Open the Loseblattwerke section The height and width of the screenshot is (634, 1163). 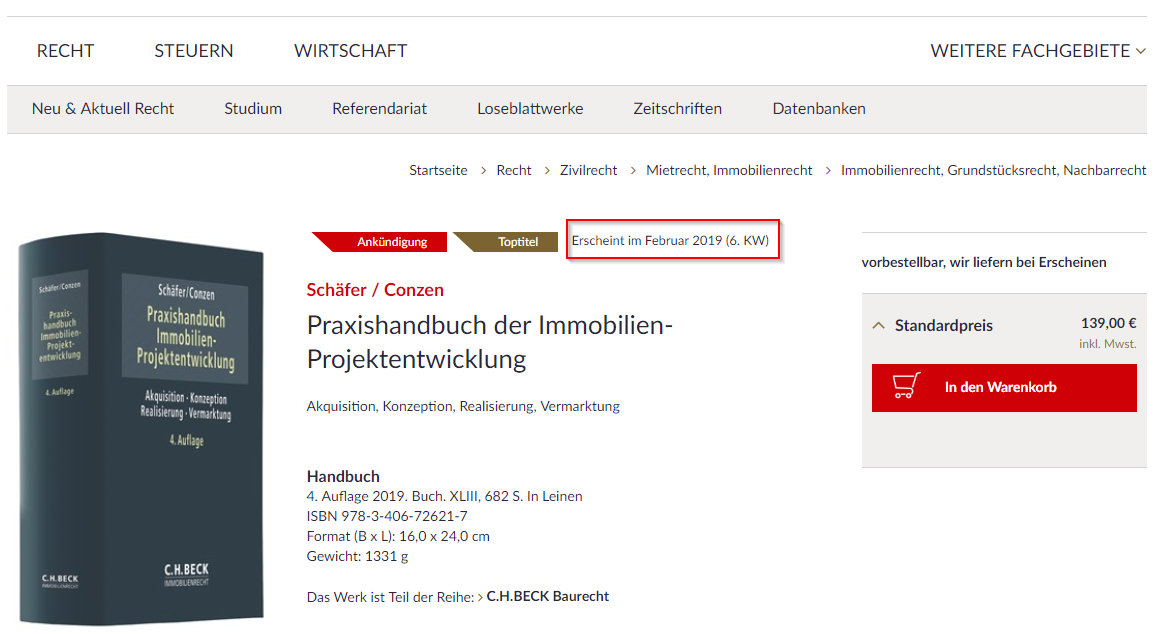(x=530, y=108)
